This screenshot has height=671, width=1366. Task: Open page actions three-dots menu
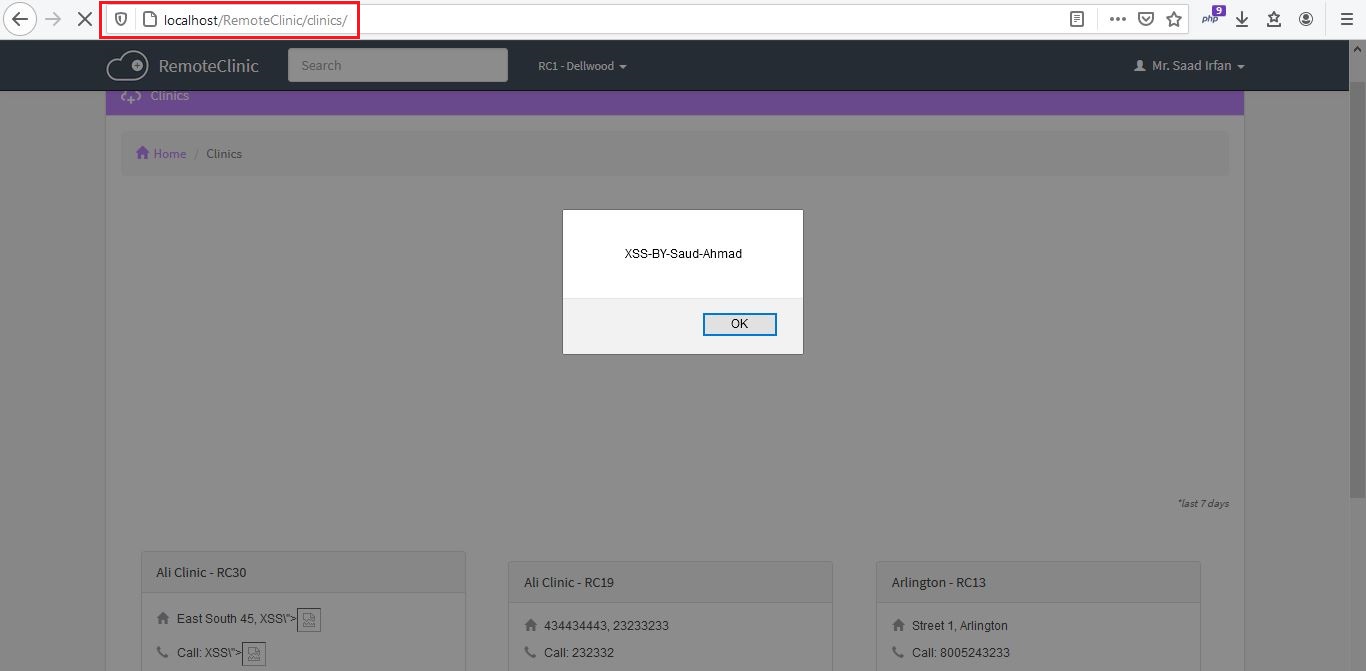coord(1118,19)
